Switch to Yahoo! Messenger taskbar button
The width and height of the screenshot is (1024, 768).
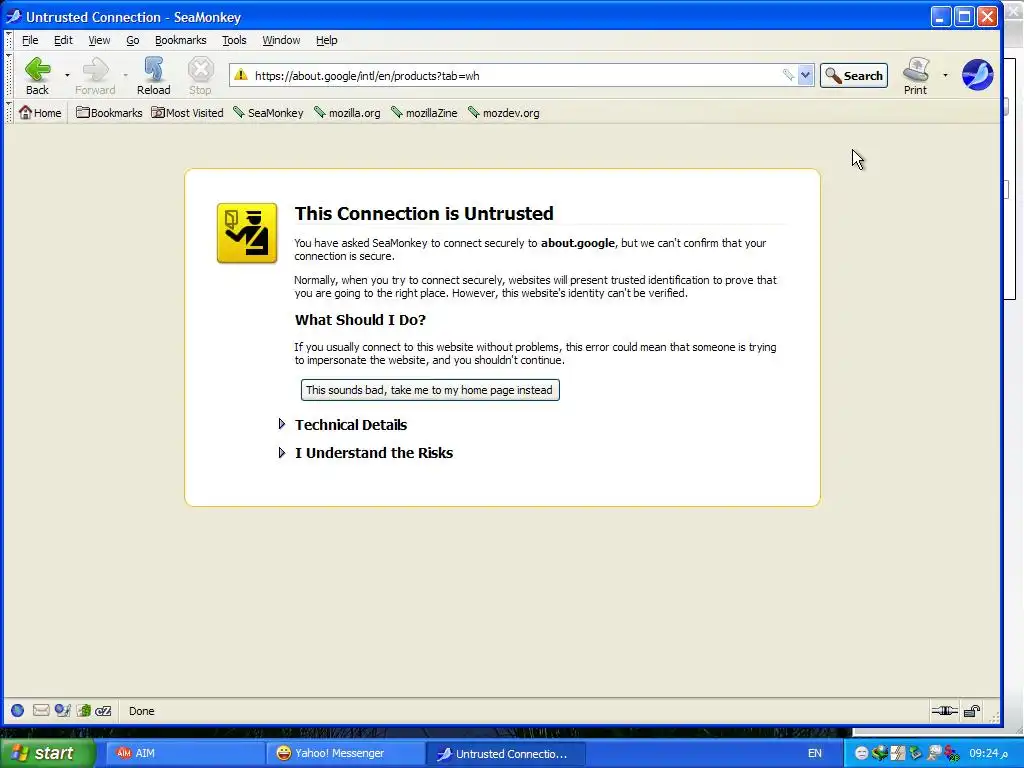pyautogui.click(x=346, y=753)
